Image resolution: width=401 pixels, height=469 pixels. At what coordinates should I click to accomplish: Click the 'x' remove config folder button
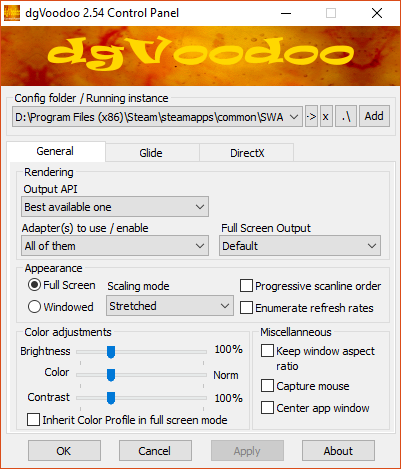pos(326,117)
